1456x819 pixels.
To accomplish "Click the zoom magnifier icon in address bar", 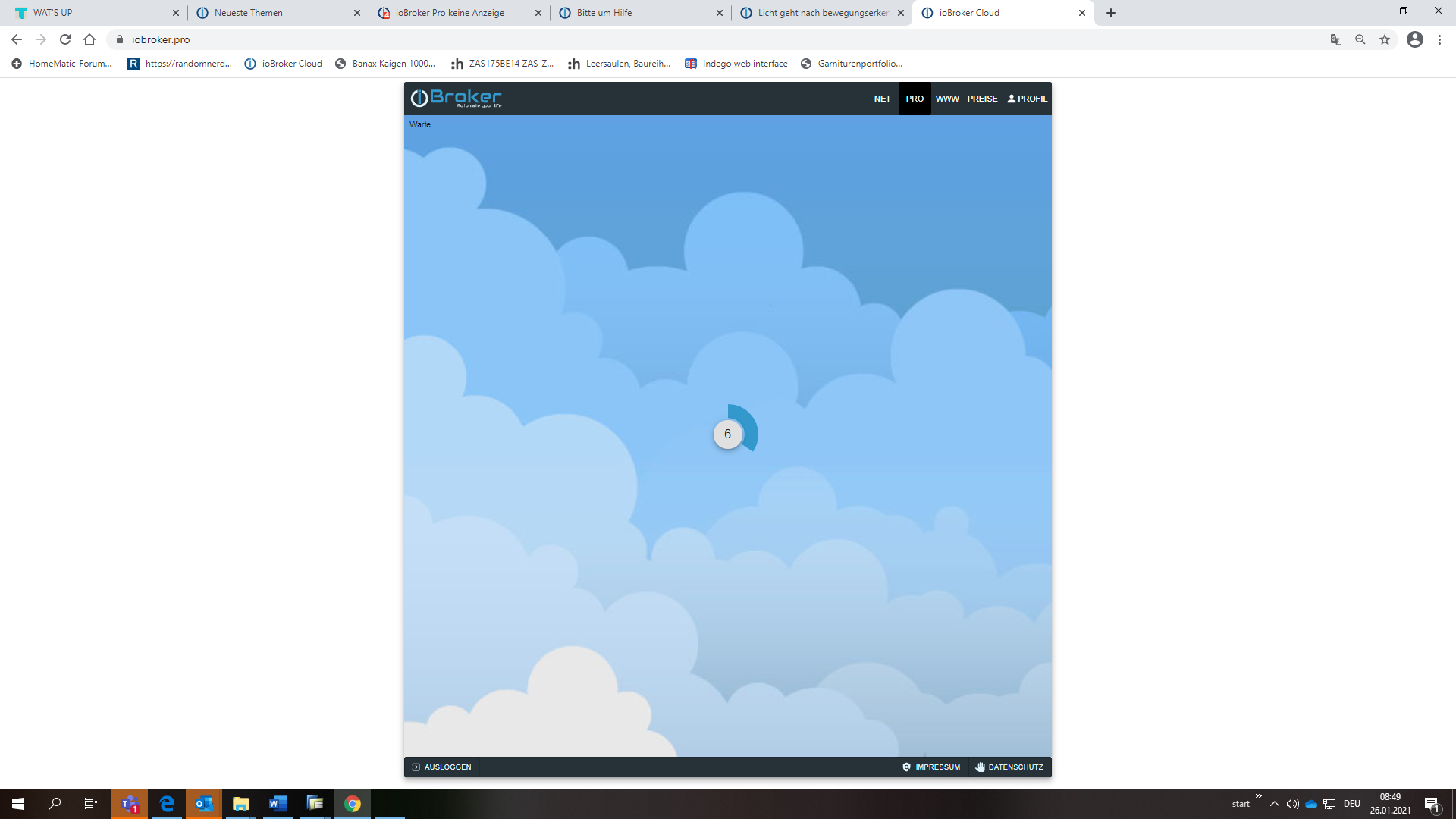I will 1360,39.
